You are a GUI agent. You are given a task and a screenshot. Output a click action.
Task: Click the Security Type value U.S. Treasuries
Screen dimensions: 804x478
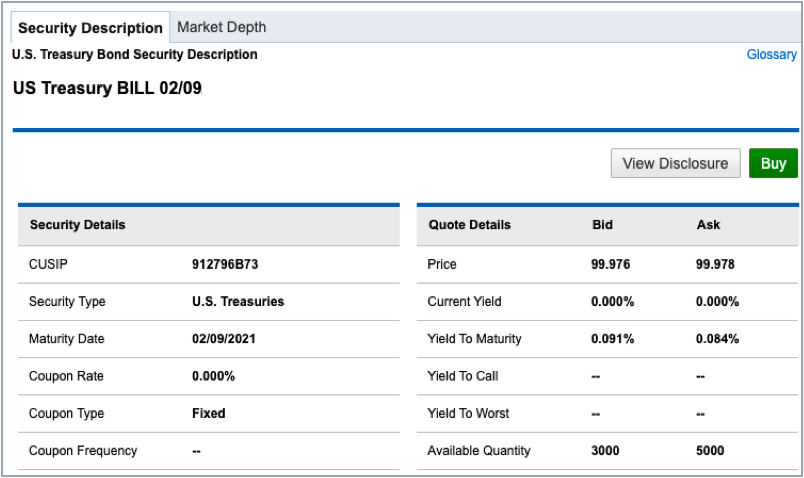[x=238, y=301]
